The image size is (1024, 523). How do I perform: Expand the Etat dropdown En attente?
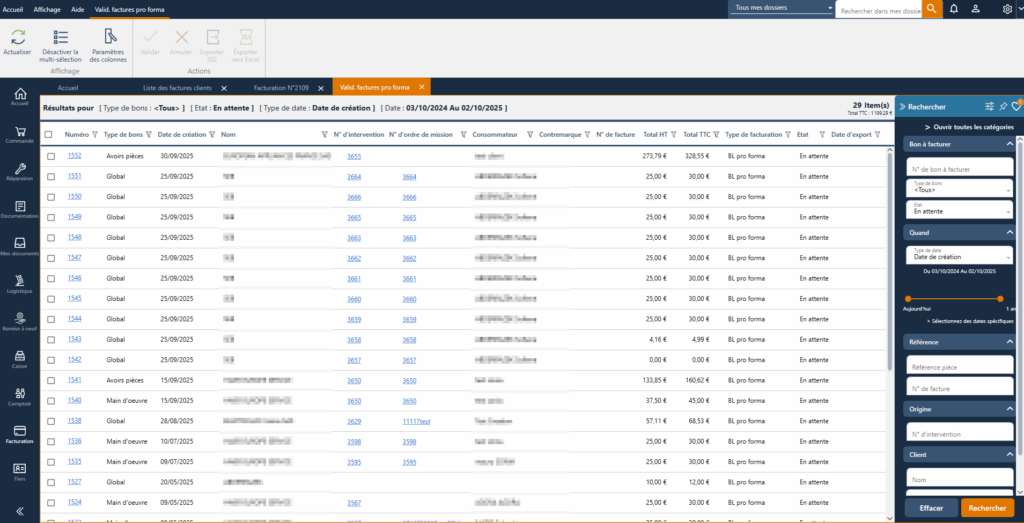coord(960,210)
